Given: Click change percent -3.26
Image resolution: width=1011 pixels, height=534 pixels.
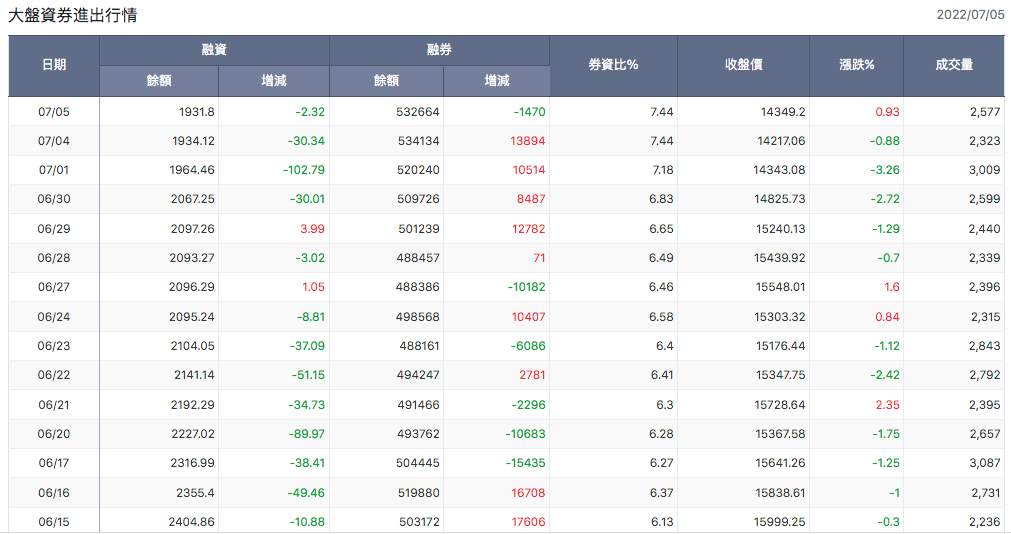Looking at the screenshot, I should (x=885, y=170).
